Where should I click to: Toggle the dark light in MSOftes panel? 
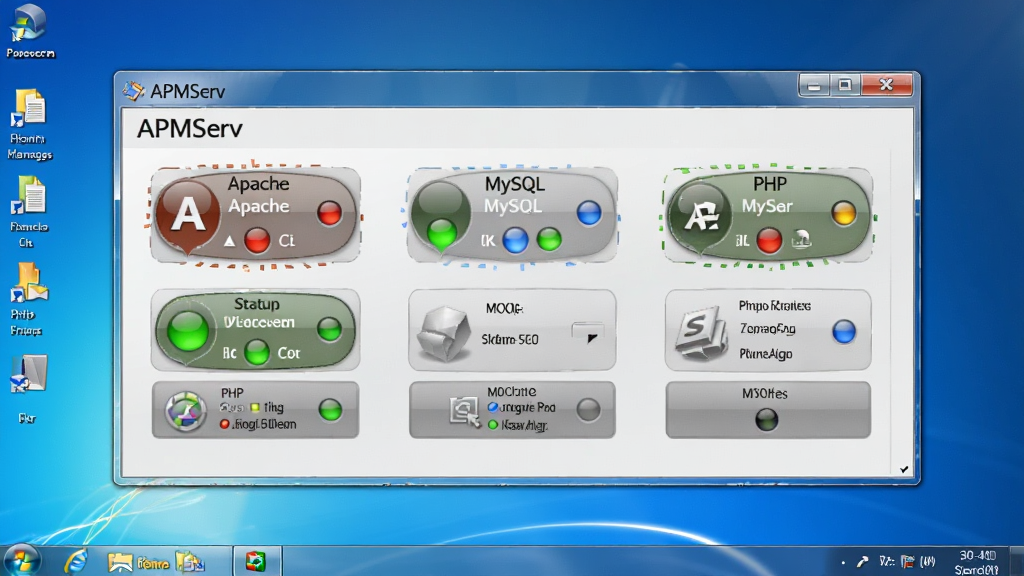tap(767, 419)
